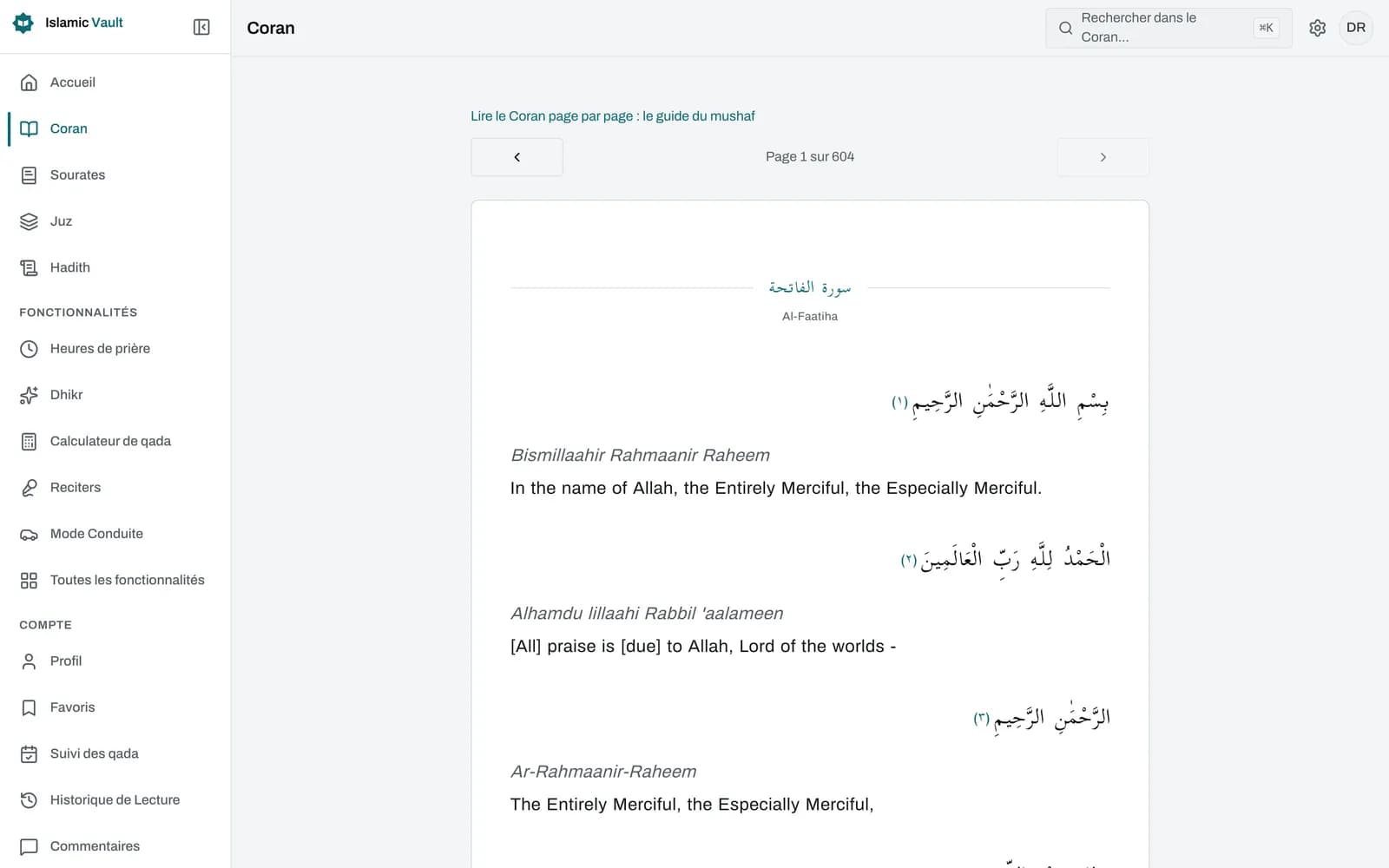Open the Favoris bookmark icon
The image size is (1389, 868).
(x=29, y=707)
